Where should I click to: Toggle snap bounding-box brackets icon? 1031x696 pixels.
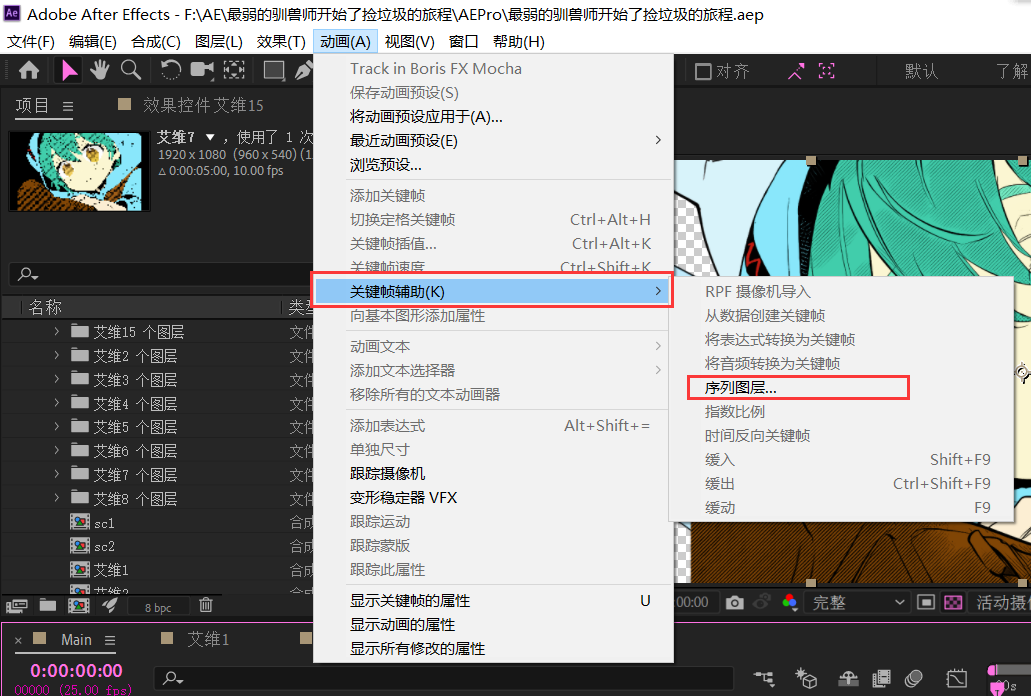point(827,71)
